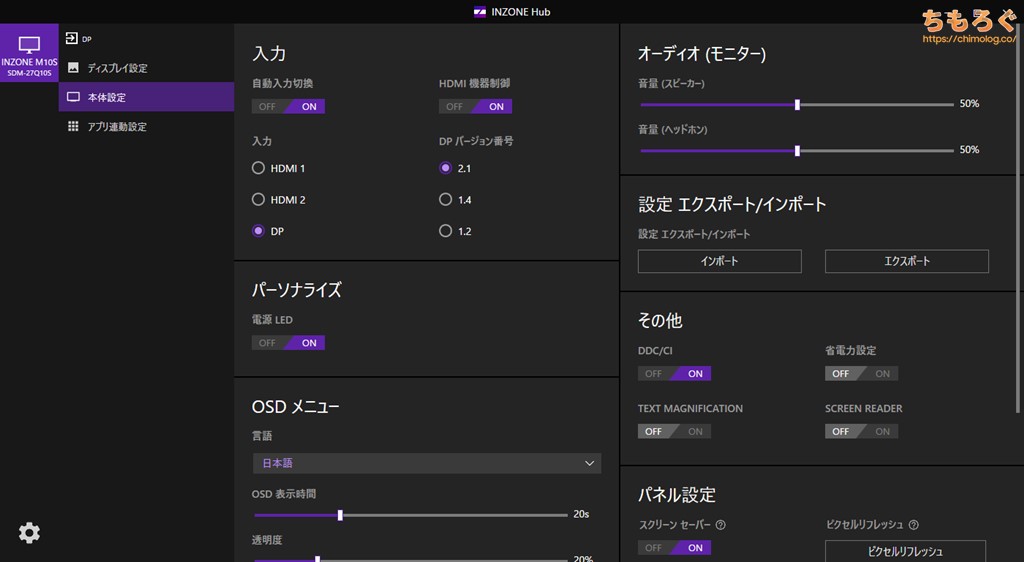Toggle スクリーン セーバー switch
The image size is (1024, 562).
coord(675,548)
